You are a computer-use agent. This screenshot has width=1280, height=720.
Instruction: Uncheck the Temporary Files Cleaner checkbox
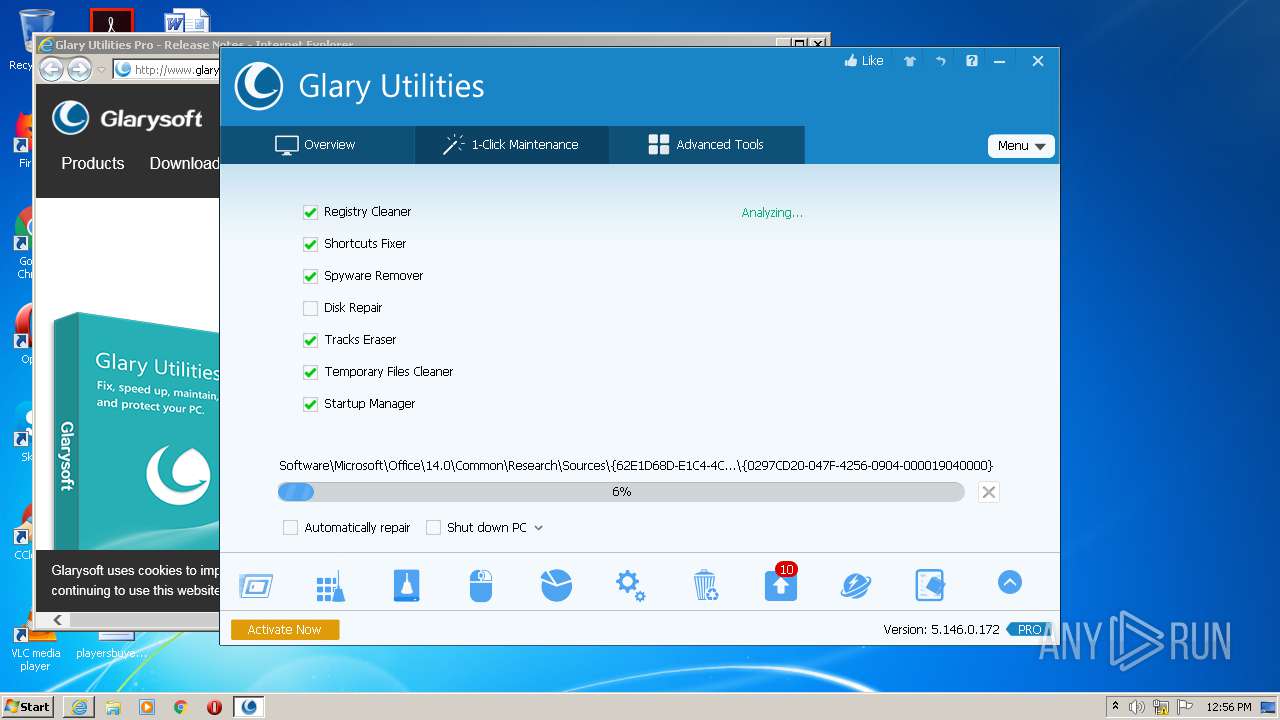coord(310,372)
